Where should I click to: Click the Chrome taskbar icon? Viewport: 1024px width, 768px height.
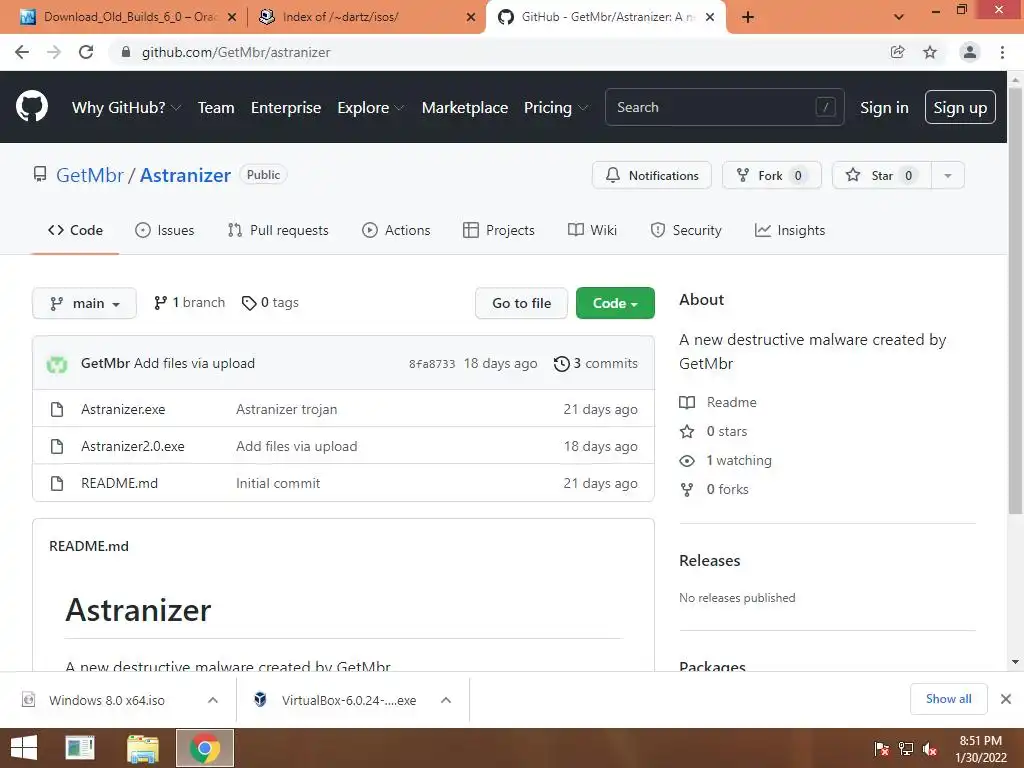(204, 748)
